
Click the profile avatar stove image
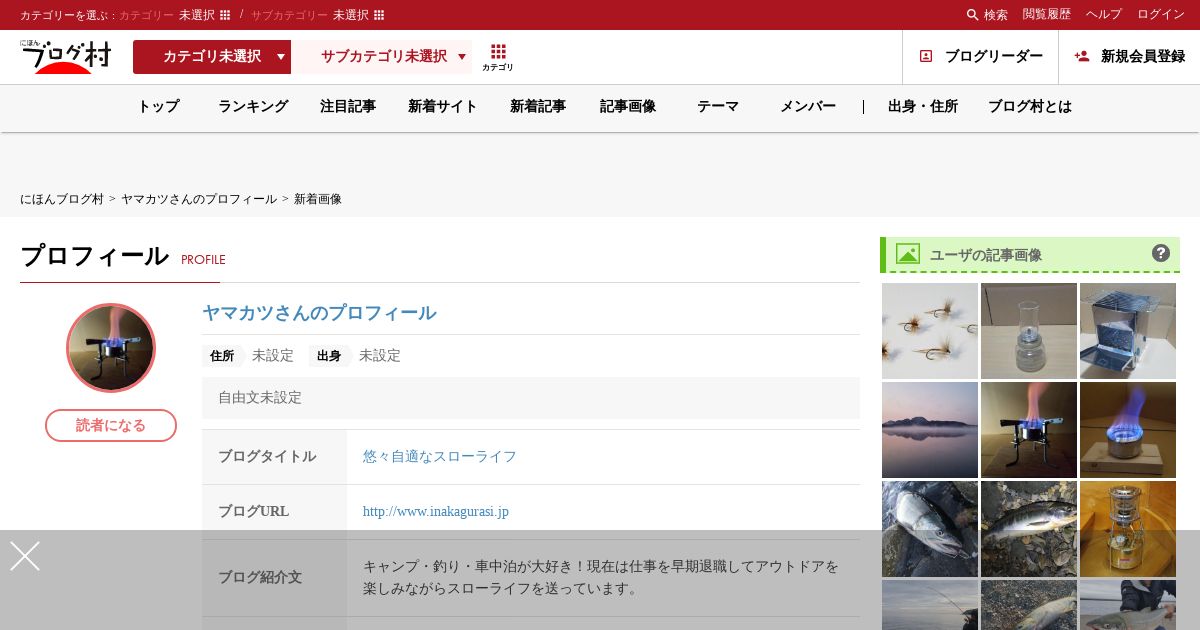[x=111, y=348]
